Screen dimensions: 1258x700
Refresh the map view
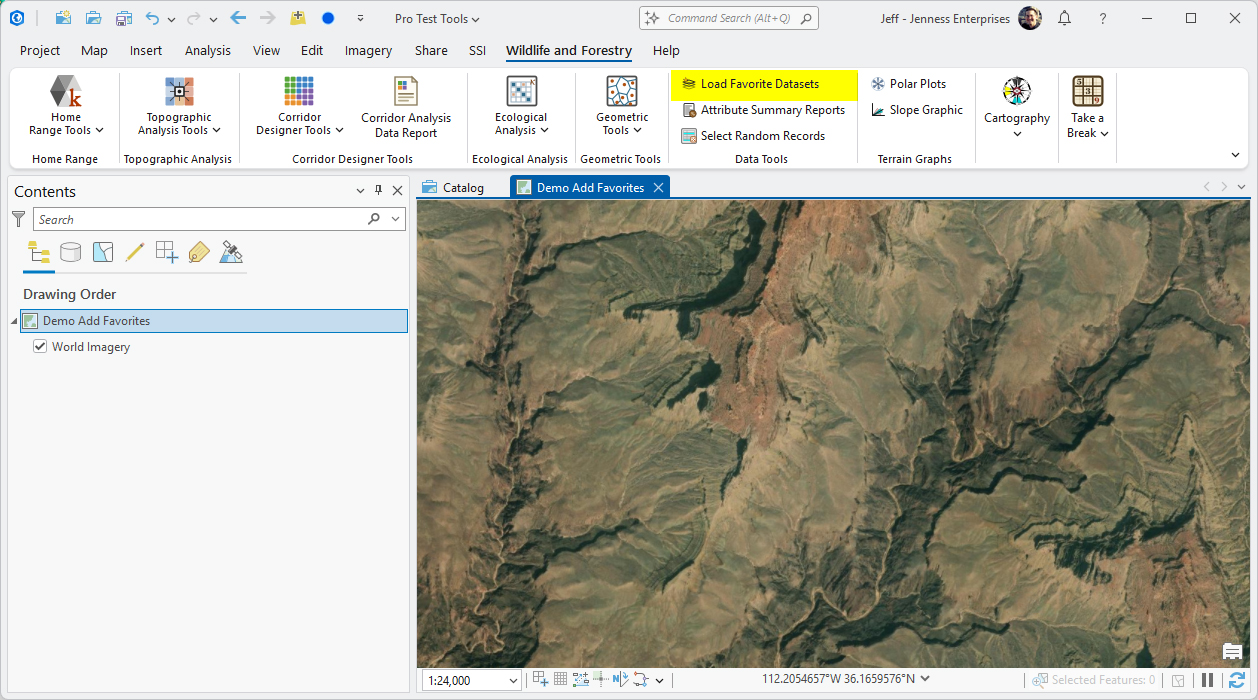coord(1237,680)
